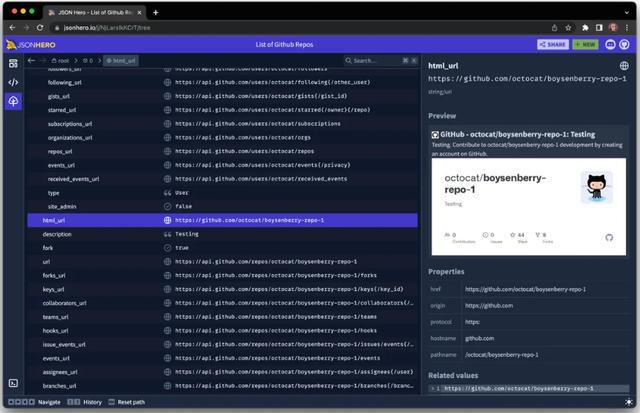Click the JSON Hero browser tab
The image size is (640, 413).
point(95,12)
